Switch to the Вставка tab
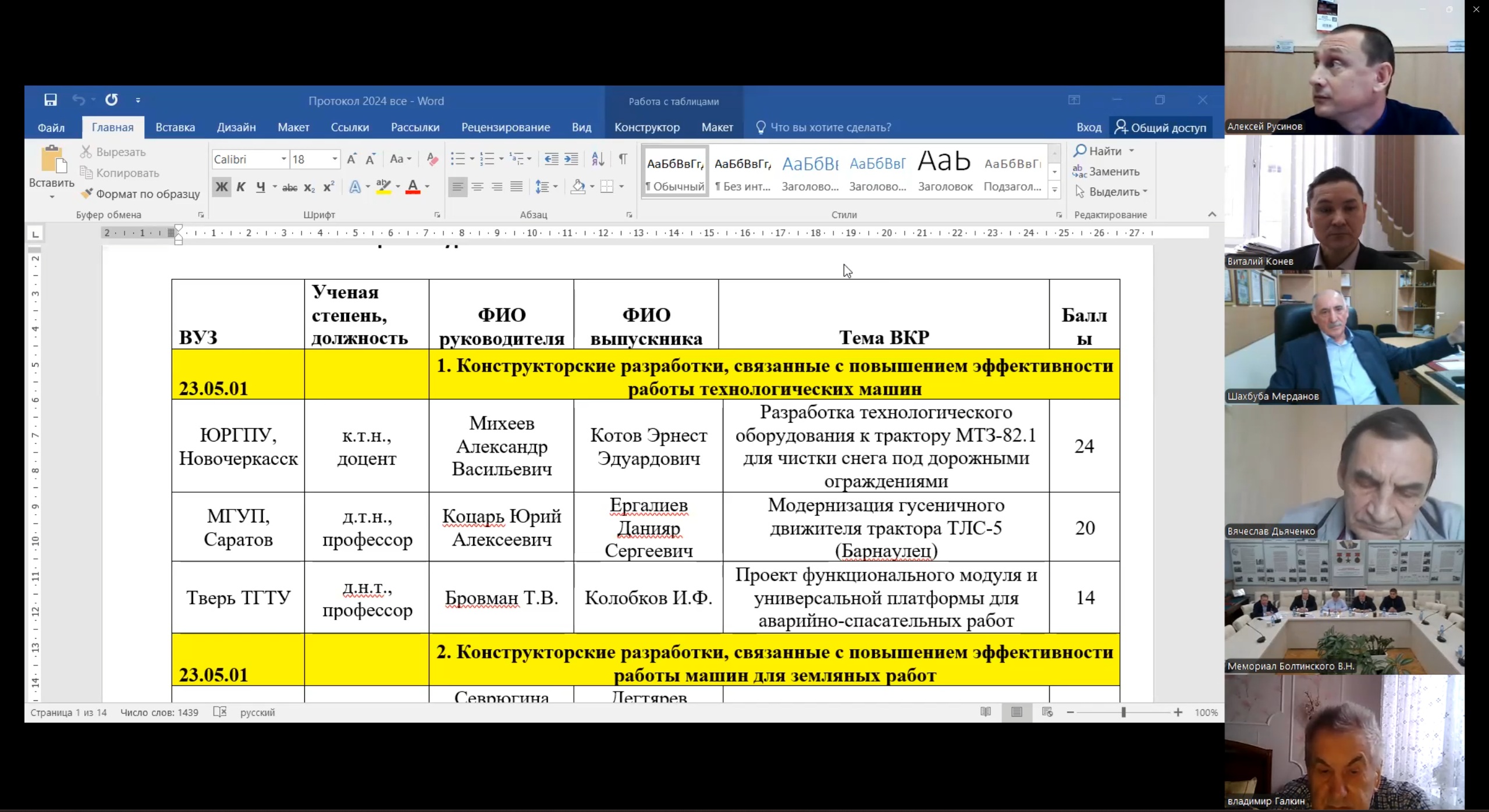Viewport: 1489px width, 812px height. tap(175, 127)
